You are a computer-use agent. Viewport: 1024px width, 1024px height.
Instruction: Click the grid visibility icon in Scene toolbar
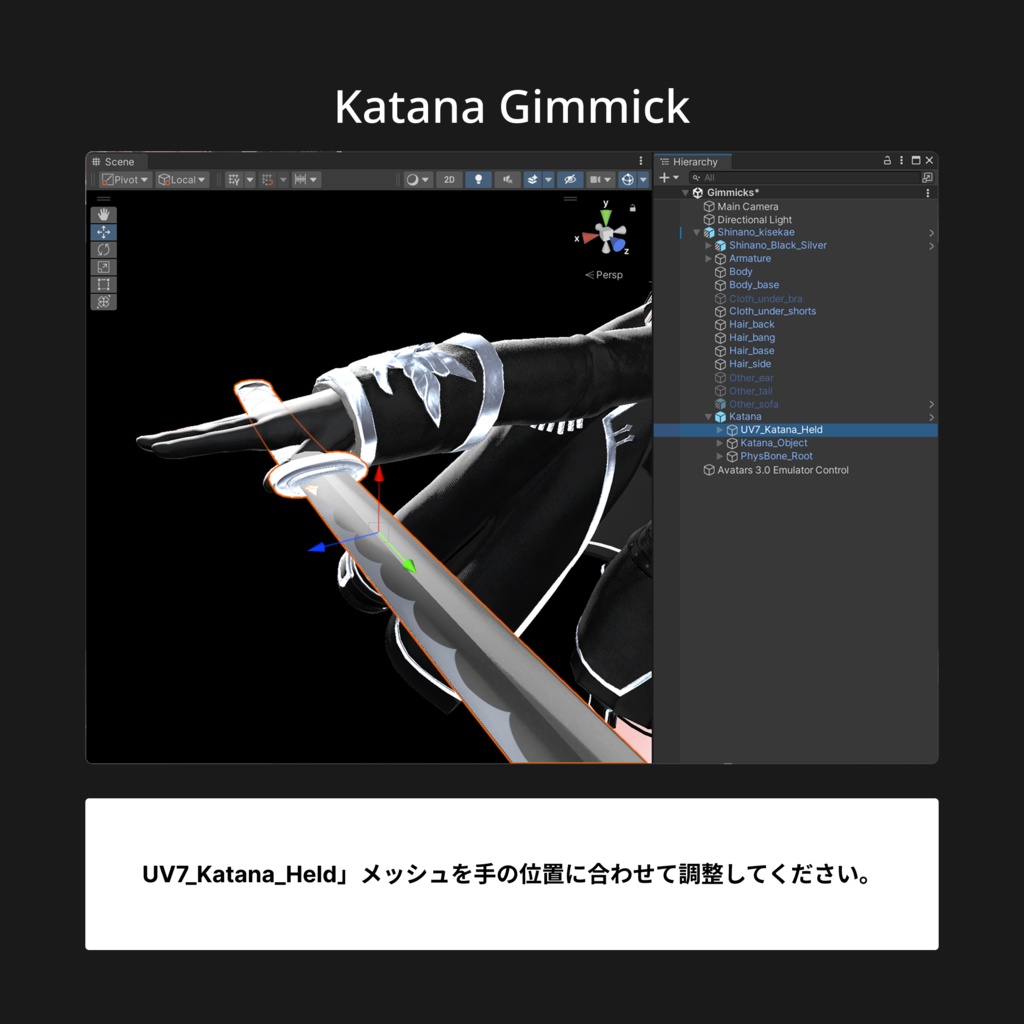coord(234,180)
